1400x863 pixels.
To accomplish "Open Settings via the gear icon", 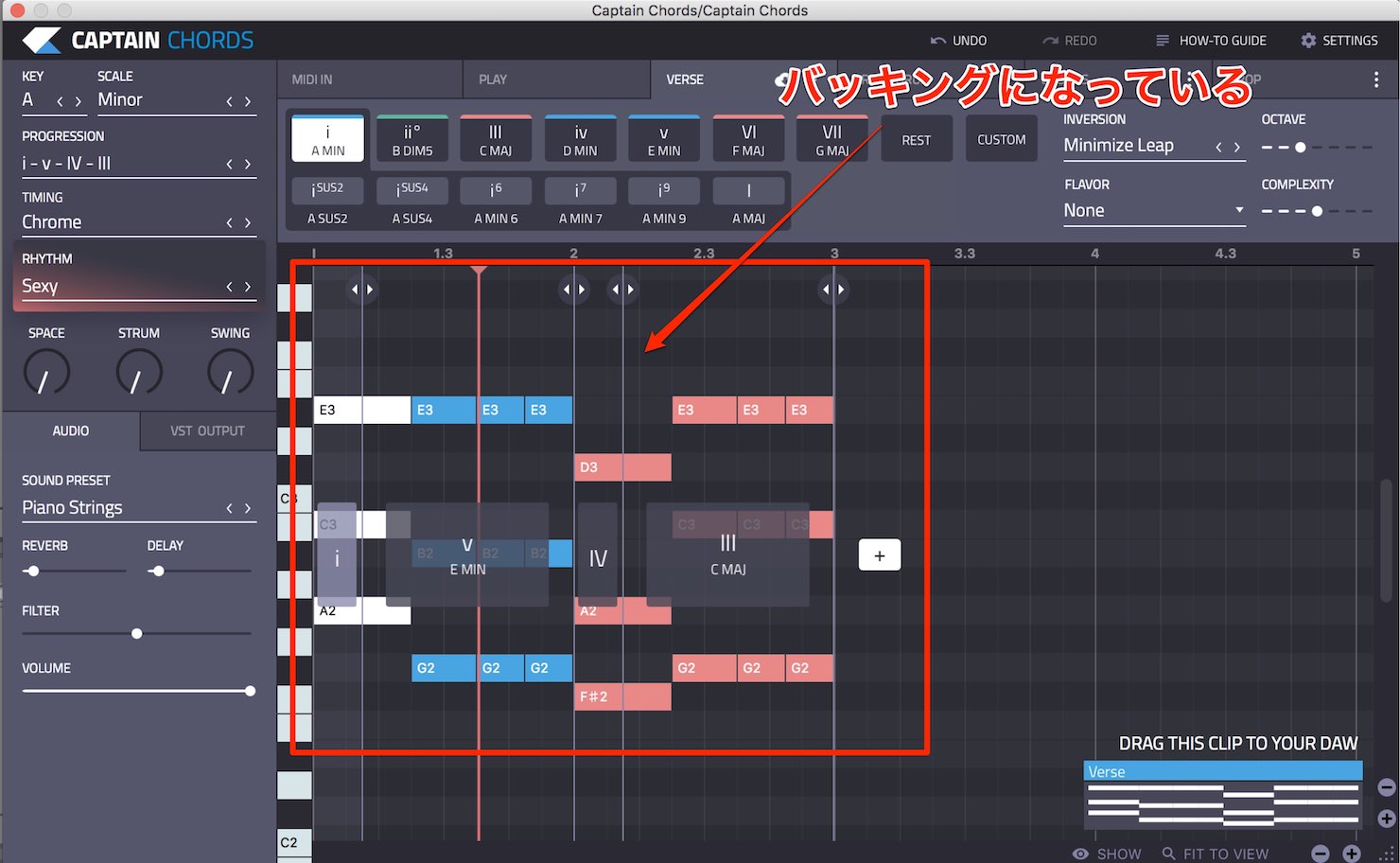I will pyautogui.click(x=1308, y=41).
